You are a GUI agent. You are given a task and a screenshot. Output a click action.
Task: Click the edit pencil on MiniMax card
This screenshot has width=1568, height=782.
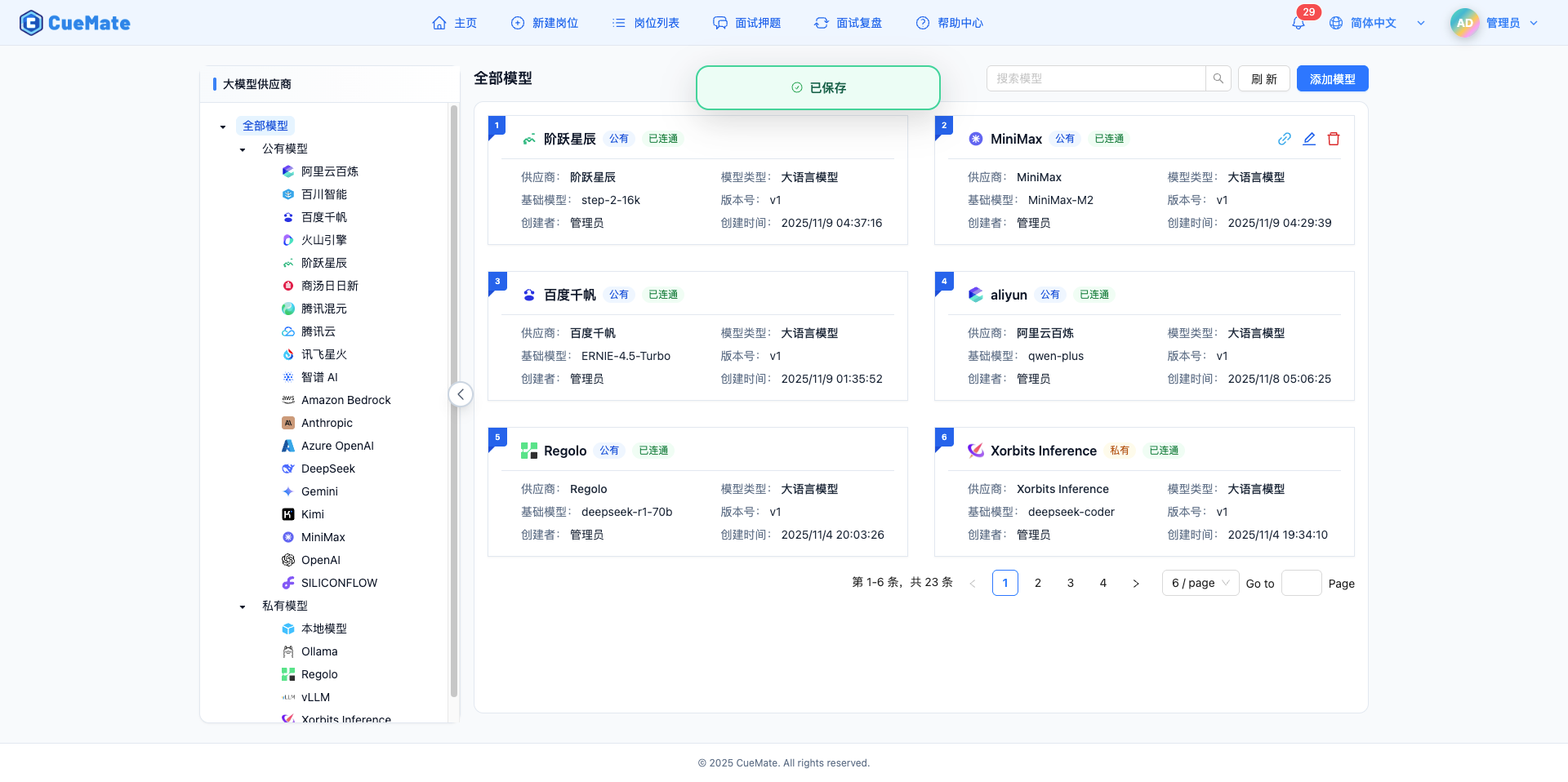[x=1309, y=139]
